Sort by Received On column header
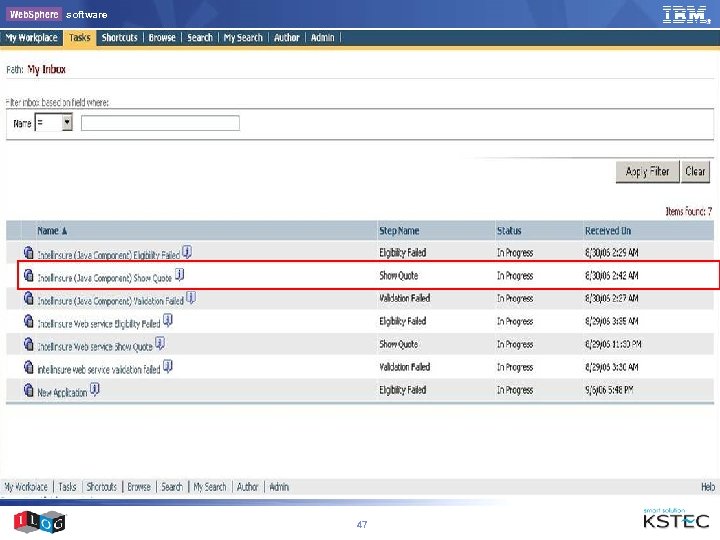 pos(608,231)
